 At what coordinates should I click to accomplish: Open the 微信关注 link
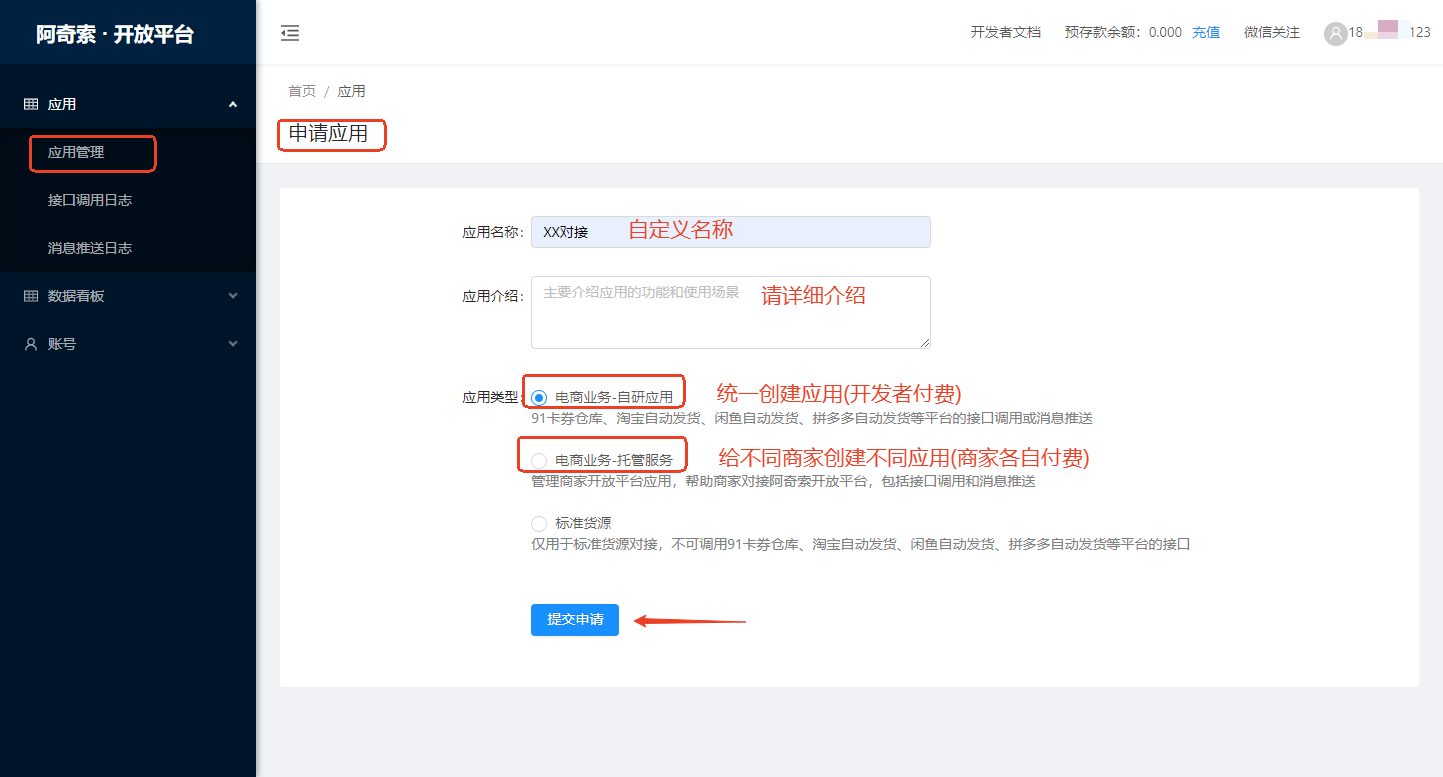click(x=1272, y=33)
